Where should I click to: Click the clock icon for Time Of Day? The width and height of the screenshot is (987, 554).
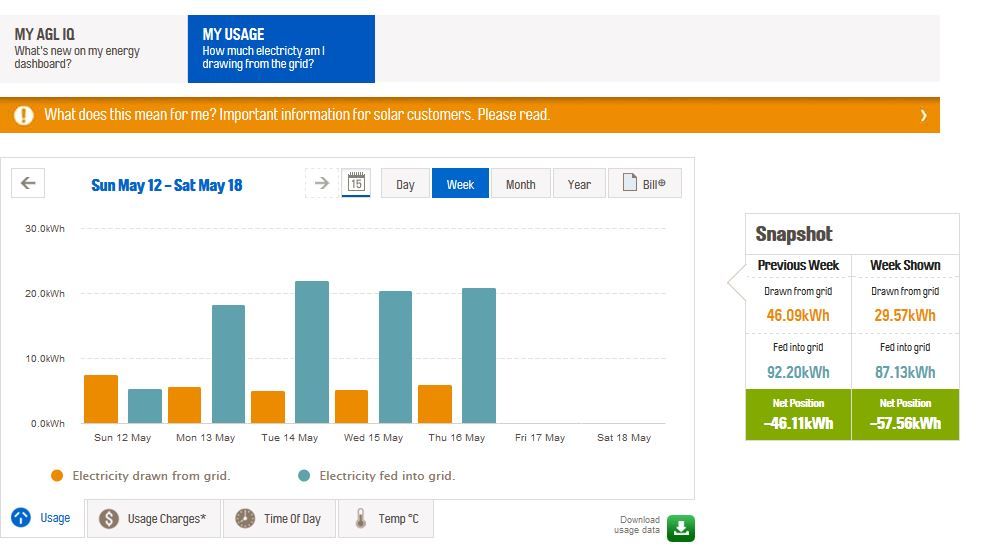pyautogui.click(x=245, y=519)
